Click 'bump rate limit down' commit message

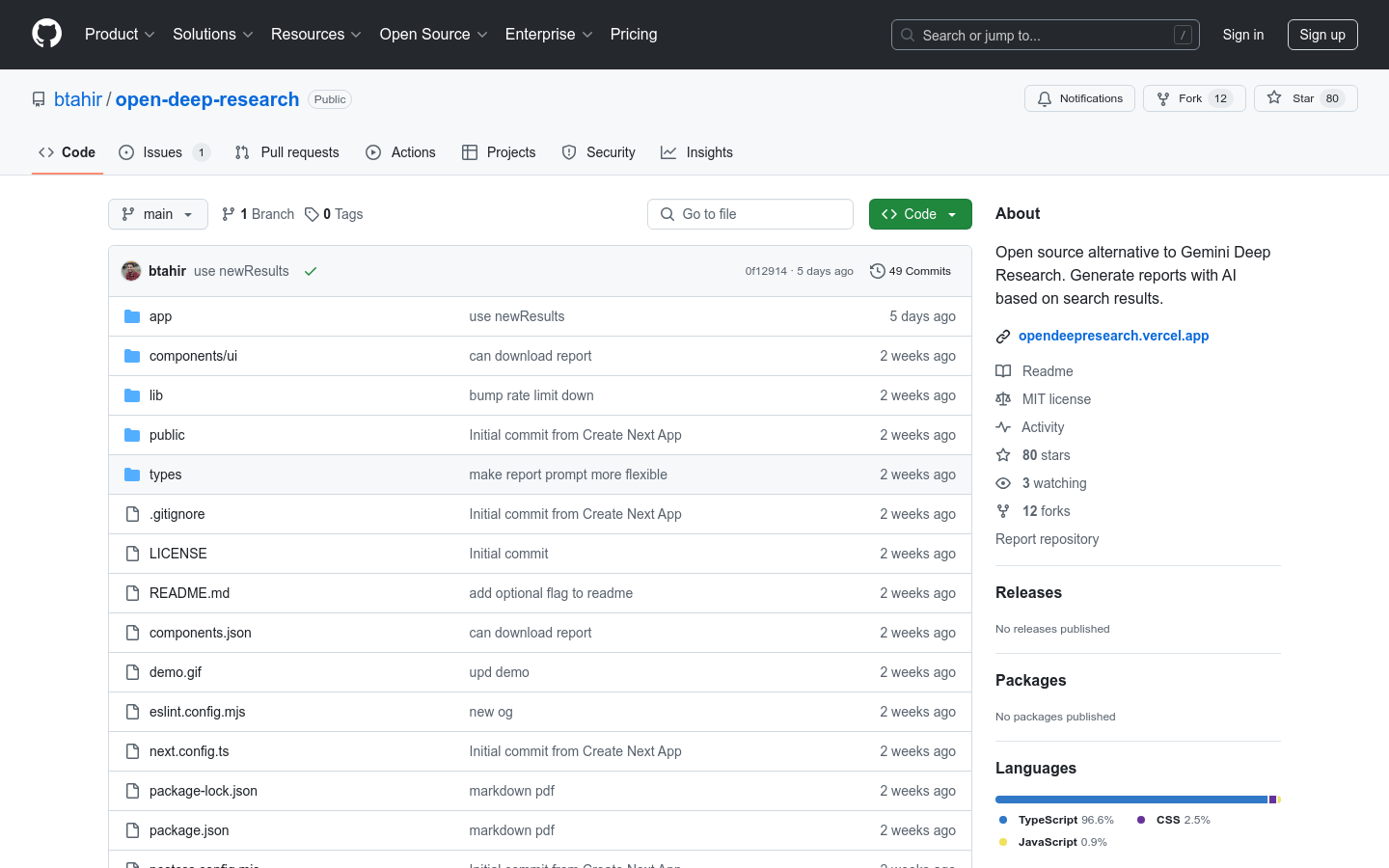[x=531, y=395]
